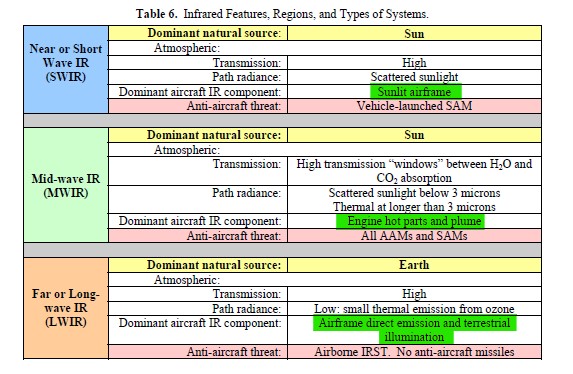Select 'Scattered sunlight below 3 microns' text
Screen dimensions: 573x374
pos(414,193)
